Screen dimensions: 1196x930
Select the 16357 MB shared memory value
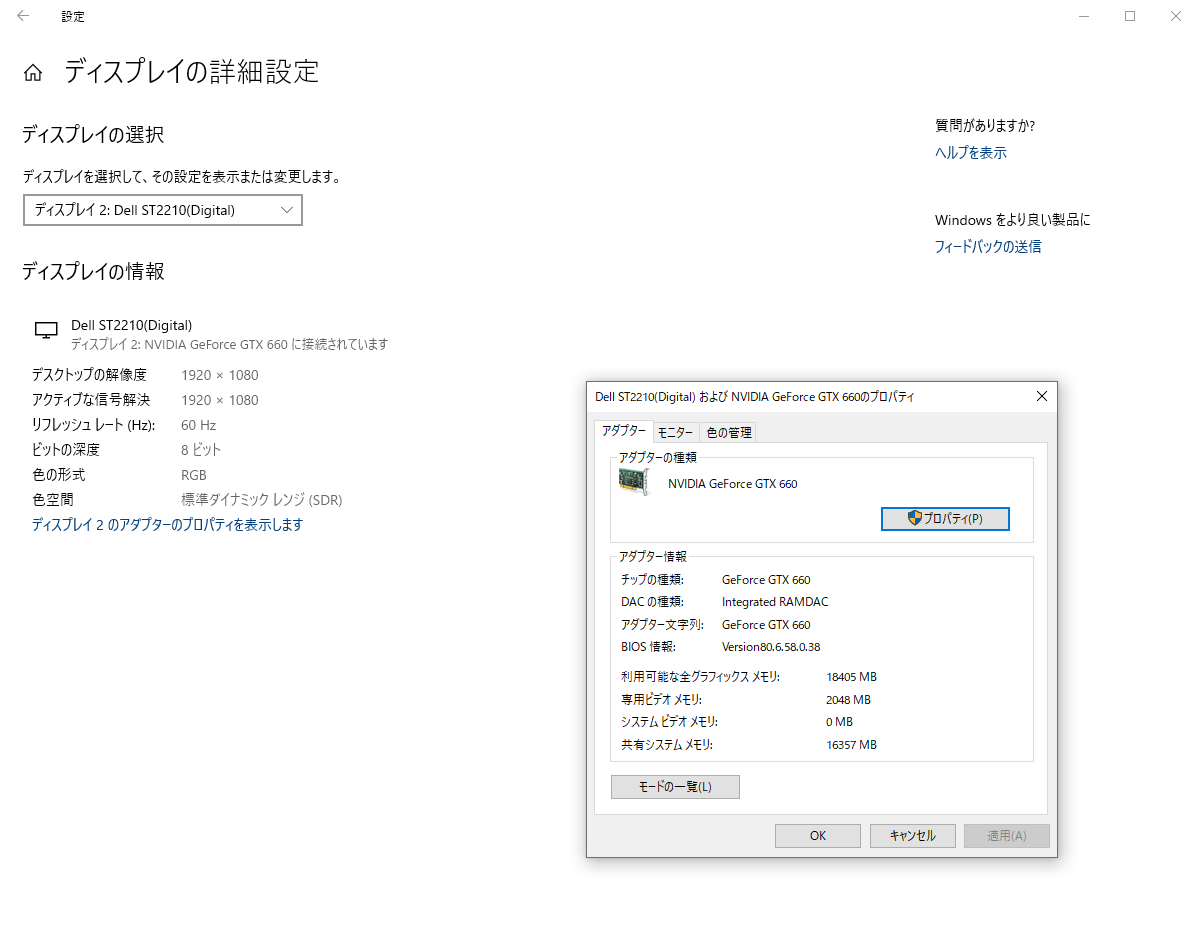pos(851,745)
